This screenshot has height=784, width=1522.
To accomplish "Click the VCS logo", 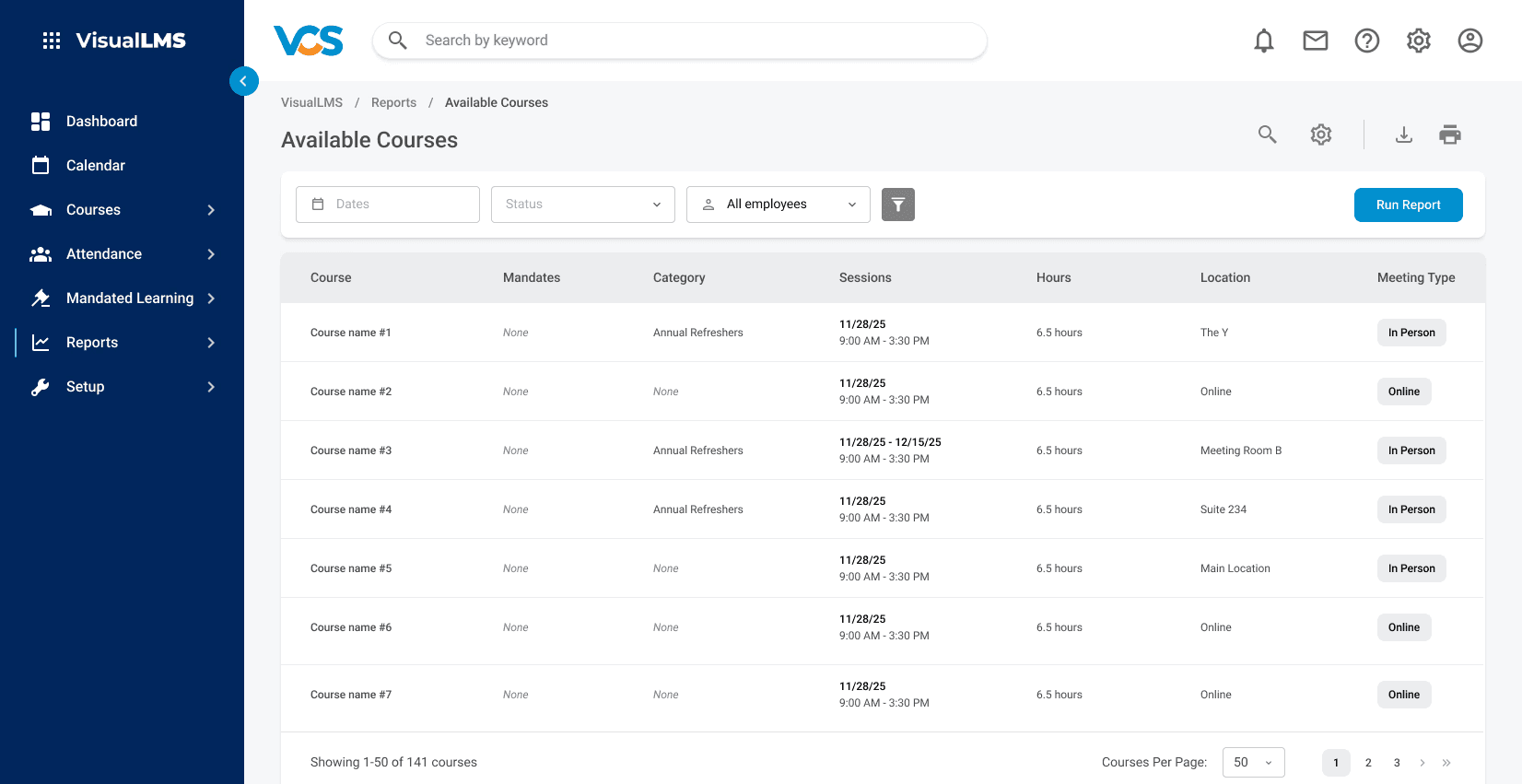I will coord(309,41).
